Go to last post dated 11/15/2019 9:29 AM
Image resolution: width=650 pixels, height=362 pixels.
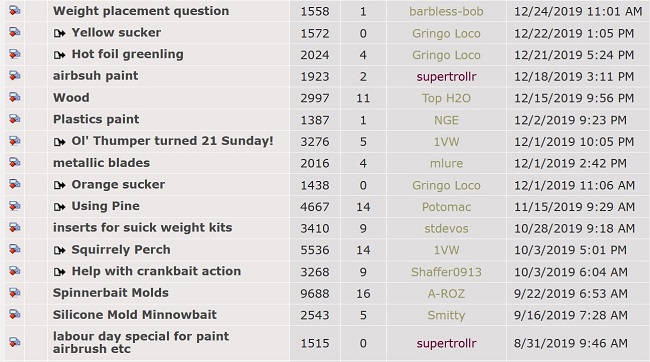pyautogui.click(x=574, y=207)
